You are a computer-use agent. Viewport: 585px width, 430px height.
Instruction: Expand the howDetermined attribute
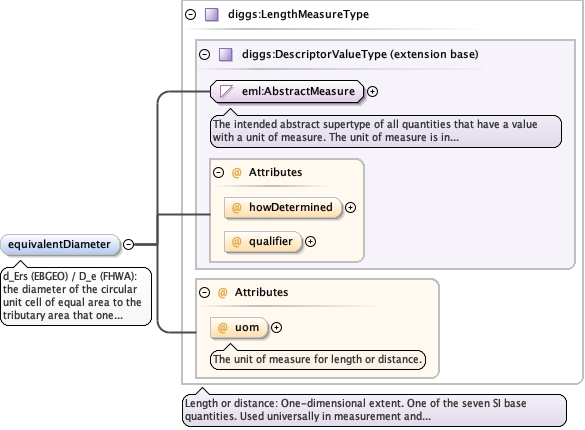point(350,207)
